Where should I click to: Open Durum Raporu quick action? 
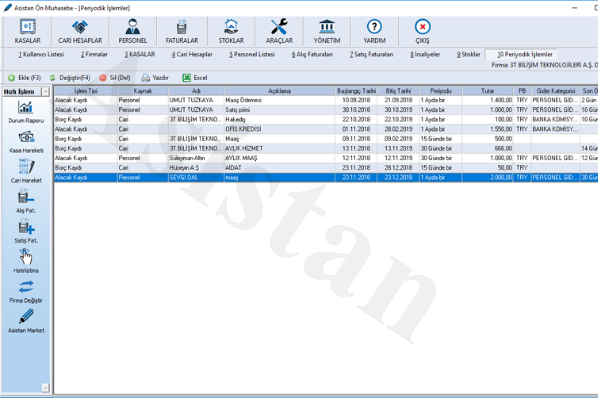point(26,112)
